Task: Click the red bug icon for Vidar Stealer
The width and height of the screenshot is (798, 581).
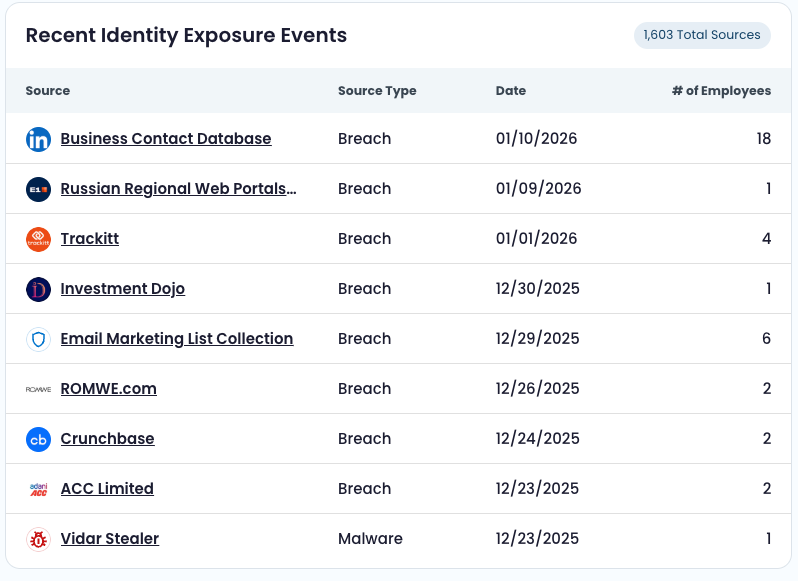Action: pyautogui.click(x=38, y=539)
